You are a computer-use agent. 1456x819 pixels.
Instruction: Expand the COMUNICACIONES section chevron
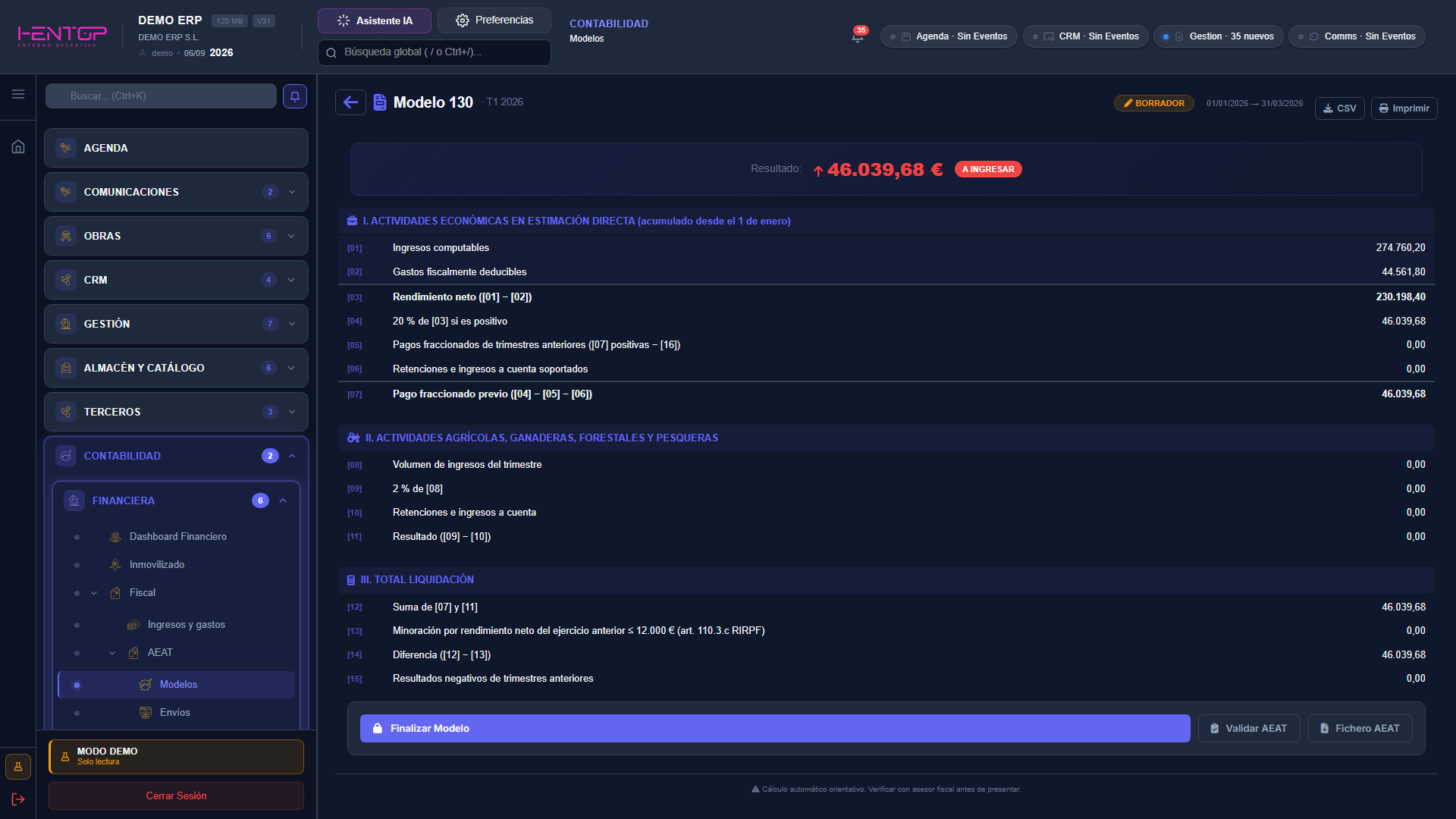[292, 192]
